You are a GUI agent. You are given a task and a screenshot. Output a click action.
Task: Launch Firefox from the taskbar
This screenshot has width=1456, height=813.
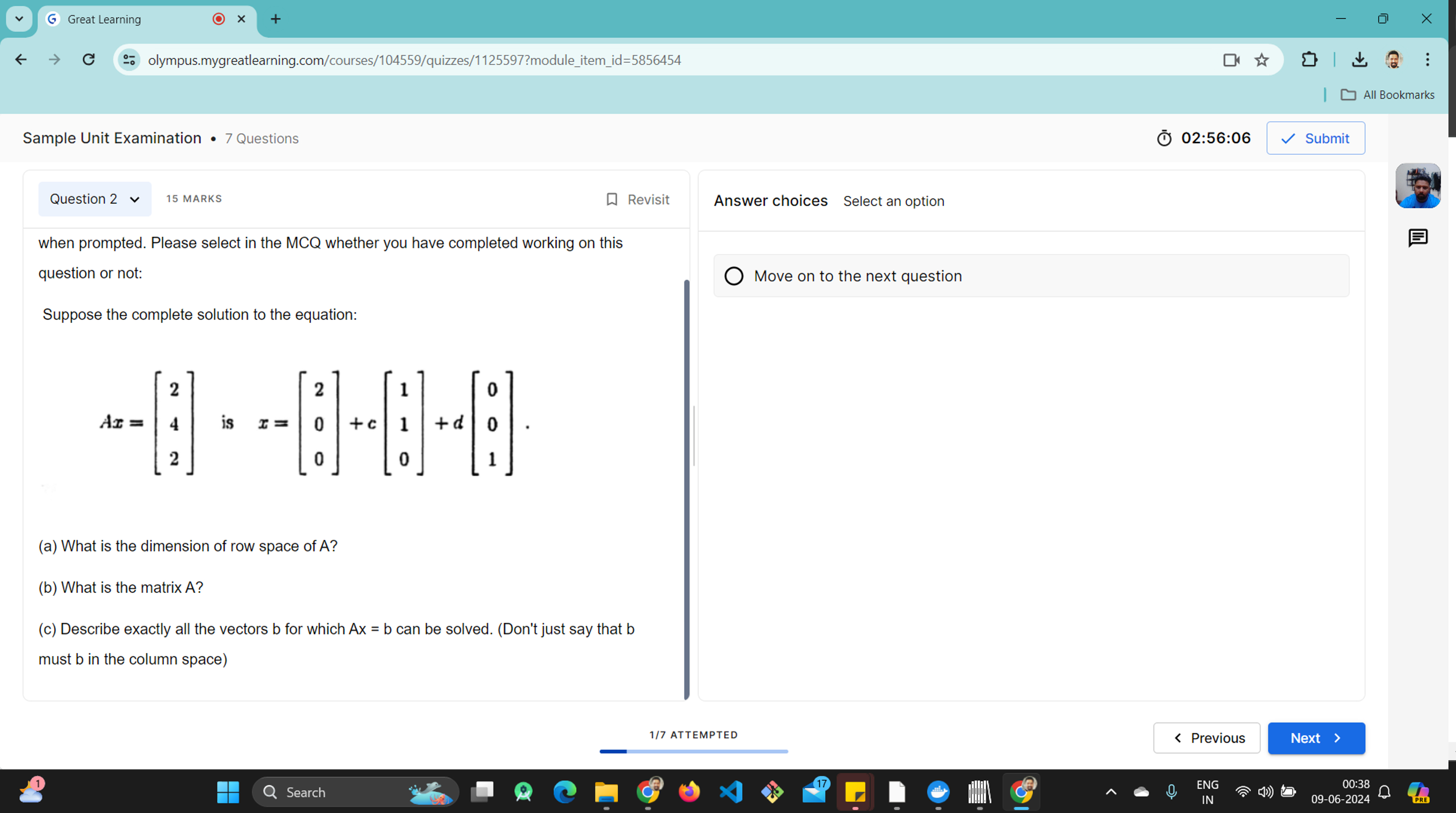pyautogui.click(x=690, y=792)
